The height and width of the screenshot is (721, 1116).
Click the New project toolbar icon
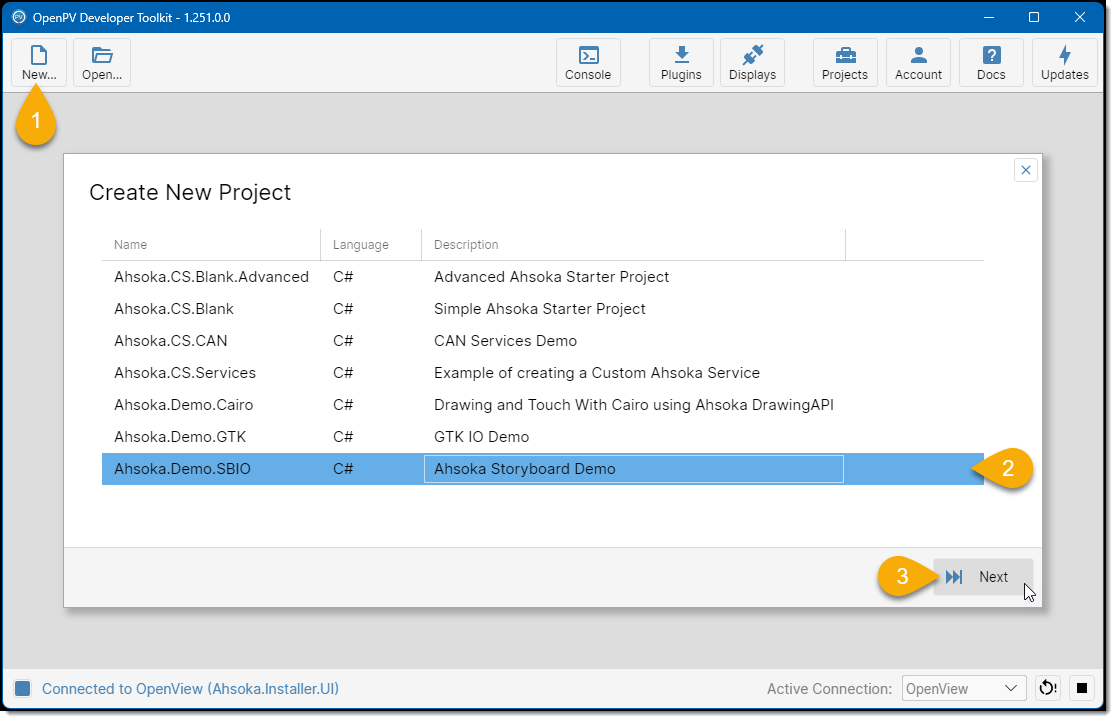[38, 63]
